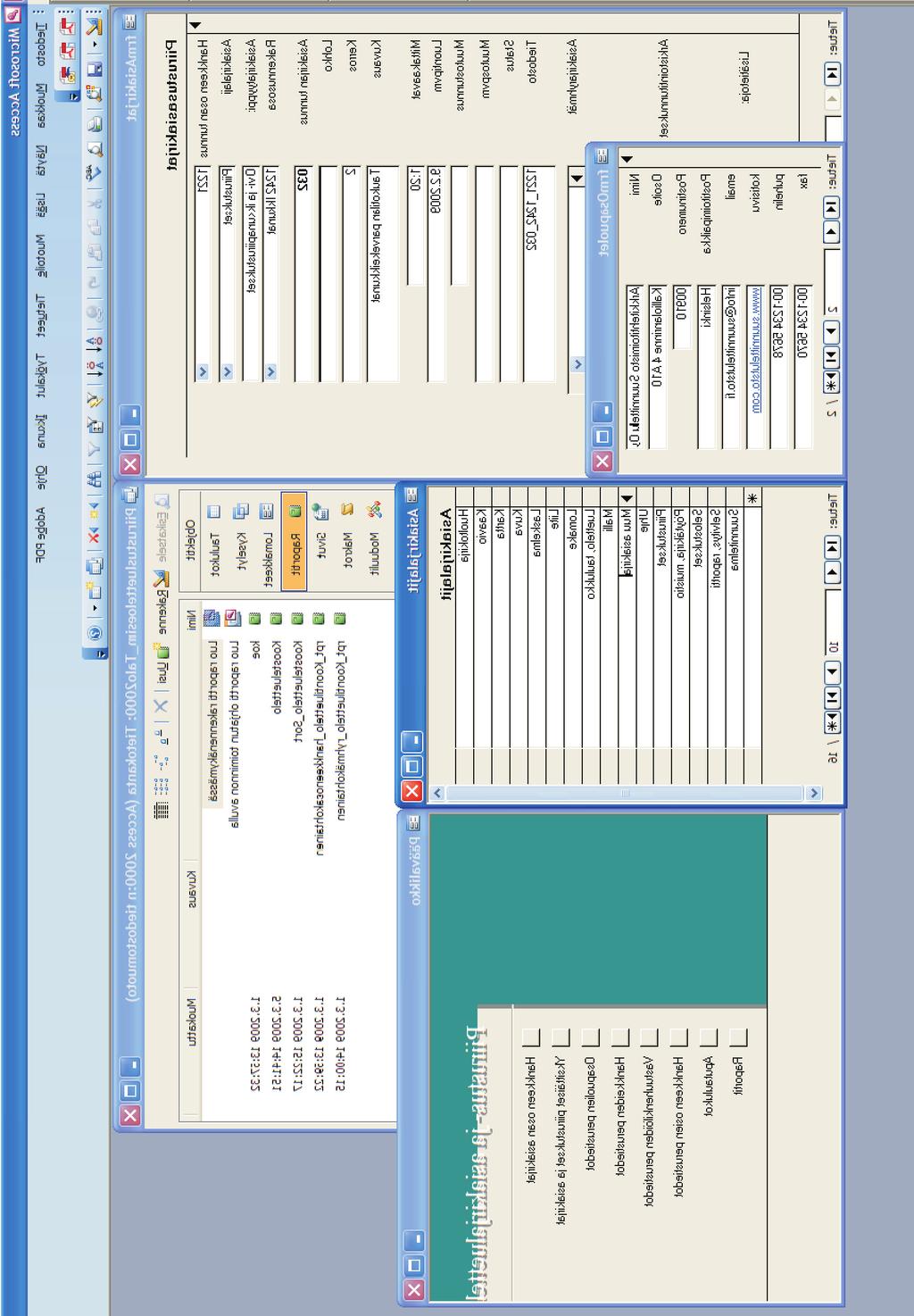Click the Sort Ascending A-Z icon
The height and width of the screenshot is (1316, 914).
tap(95, 343)
